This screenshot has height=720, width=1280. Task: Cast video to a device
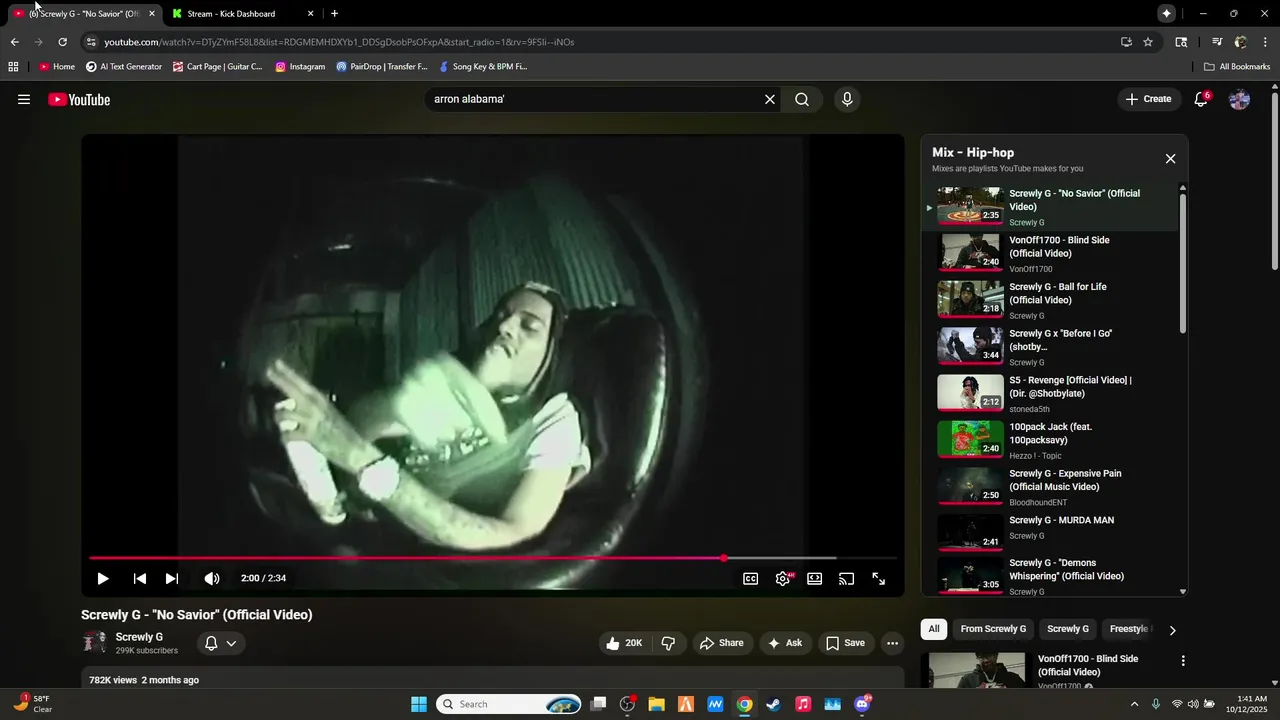pos(846,578)
